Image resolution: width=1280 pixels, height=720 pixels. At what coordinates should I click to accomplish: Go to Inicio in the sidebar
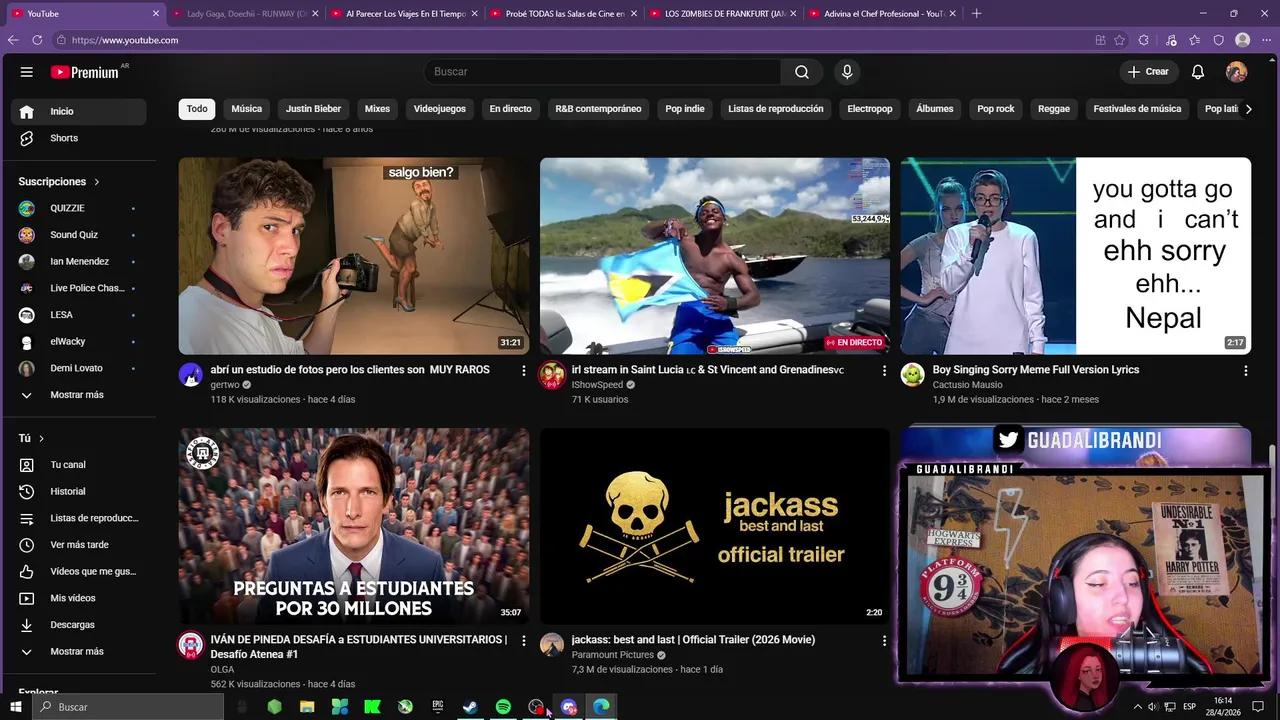pos(78,111)
